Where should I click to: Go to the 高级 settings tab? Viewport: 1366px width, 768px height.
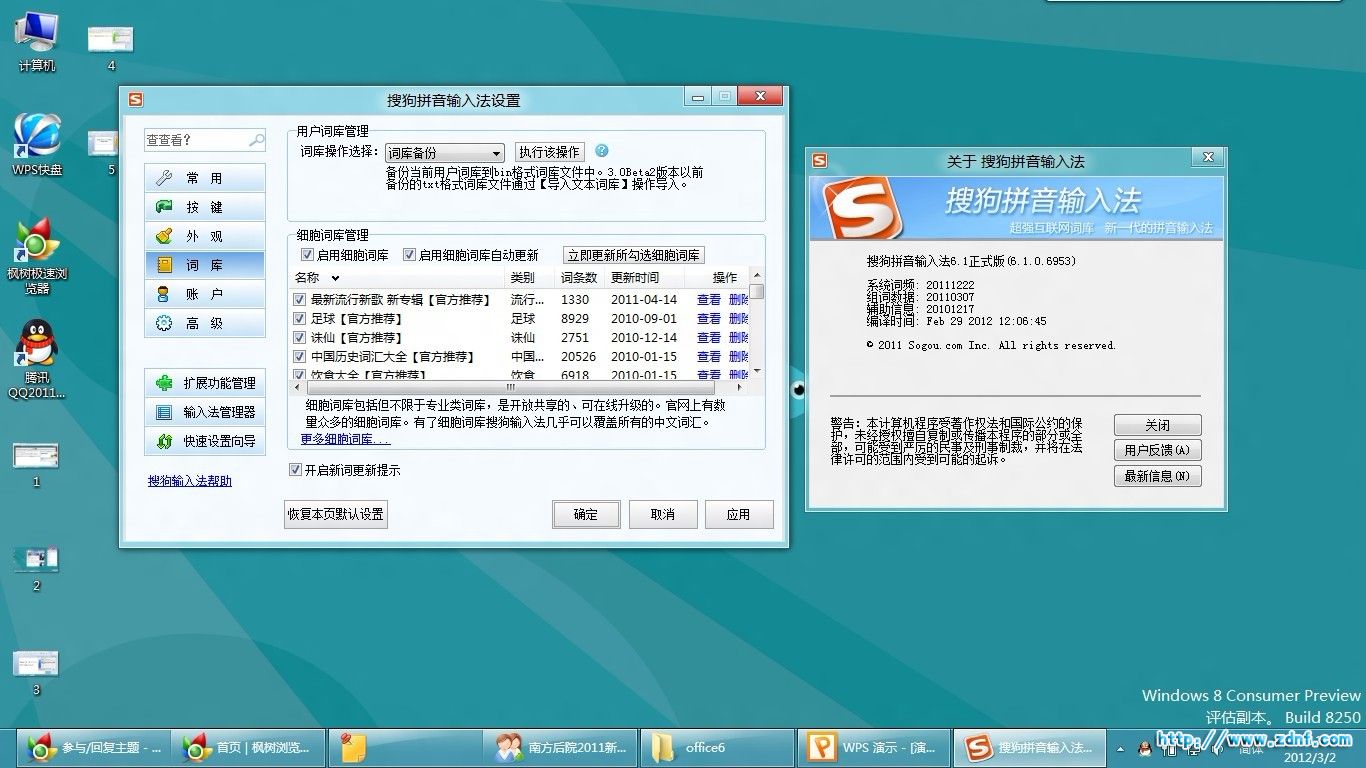point(205,323)
